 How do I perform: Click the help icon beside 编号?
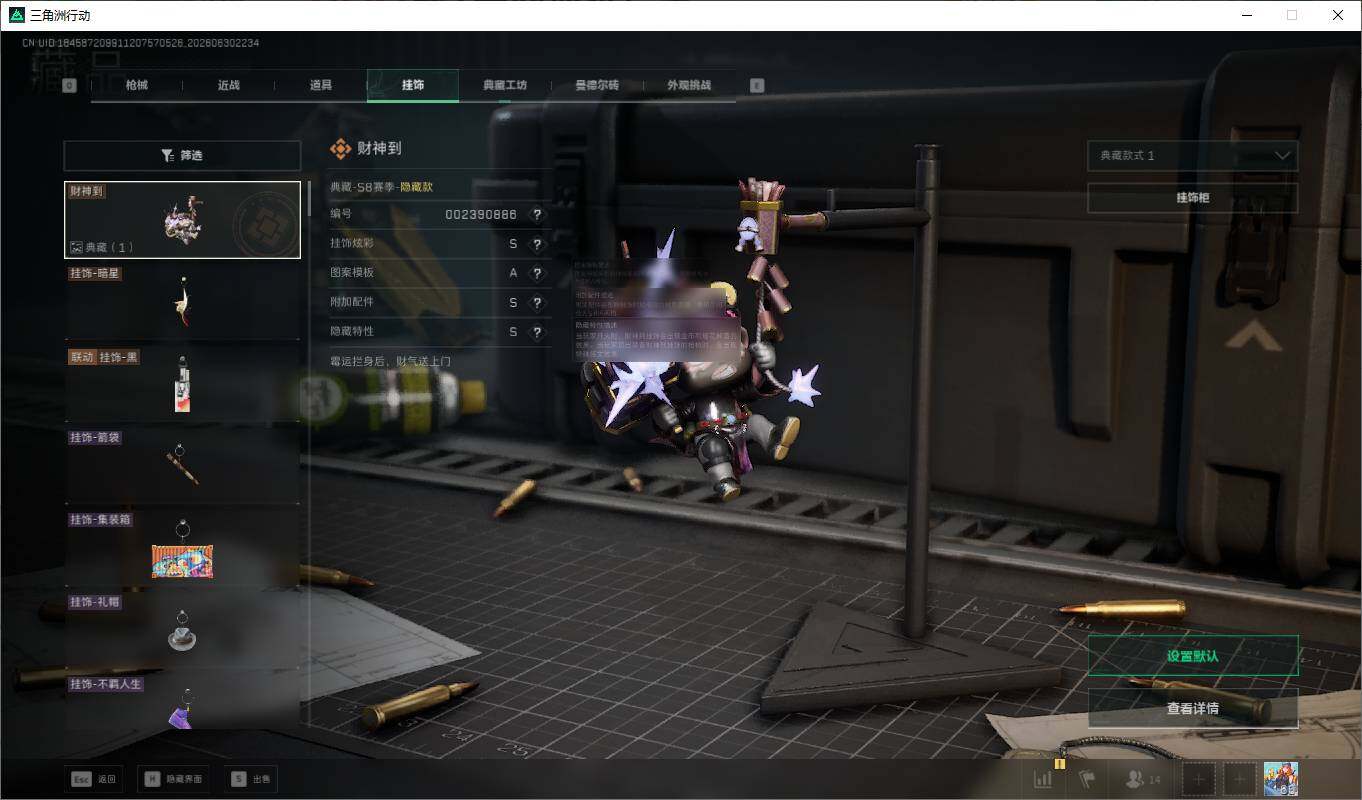click(x=537, y=215)
